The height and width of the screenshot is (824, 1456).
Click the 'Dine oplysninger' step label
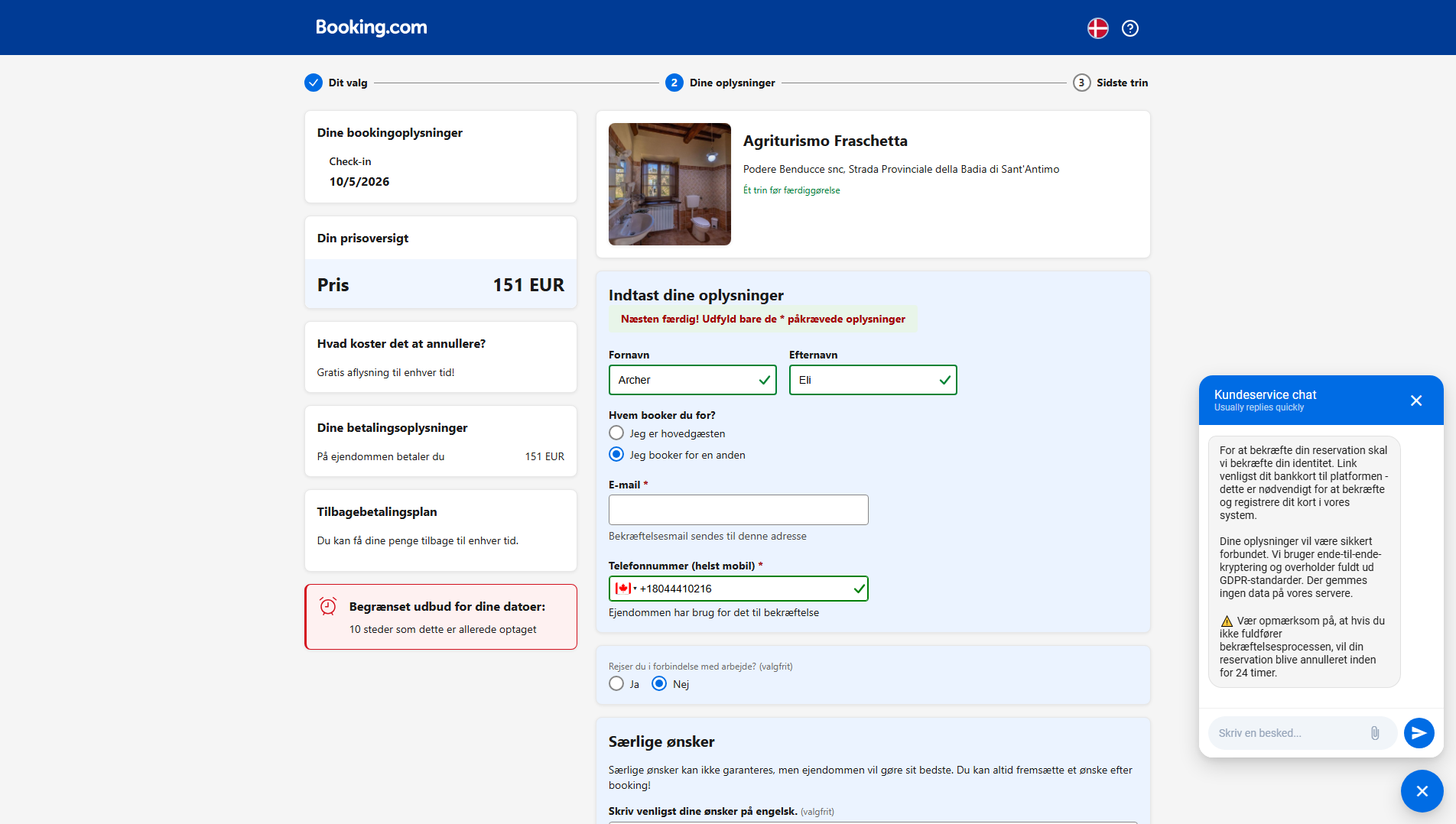[x=733, y=83]
